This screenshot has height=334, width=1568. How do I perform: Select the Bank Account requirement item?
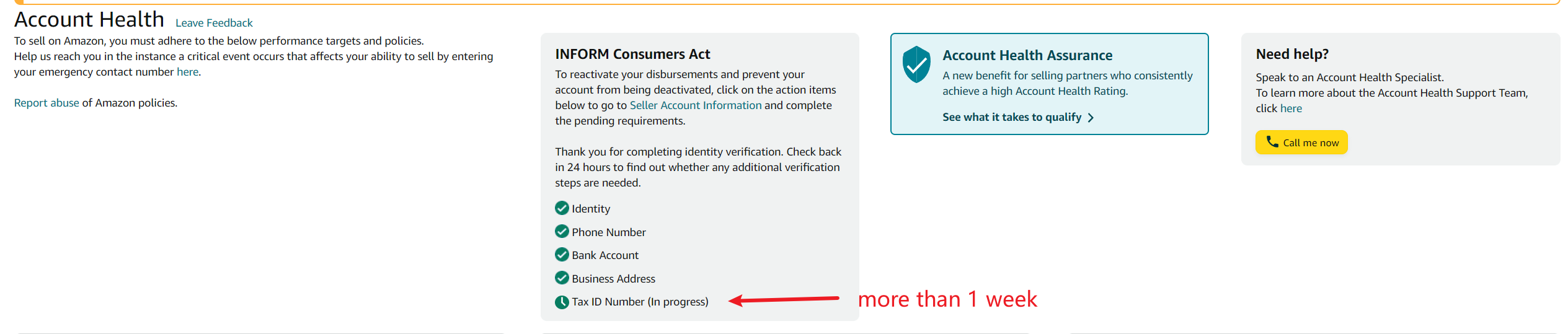pyautogui.click(x=597, y=255)
